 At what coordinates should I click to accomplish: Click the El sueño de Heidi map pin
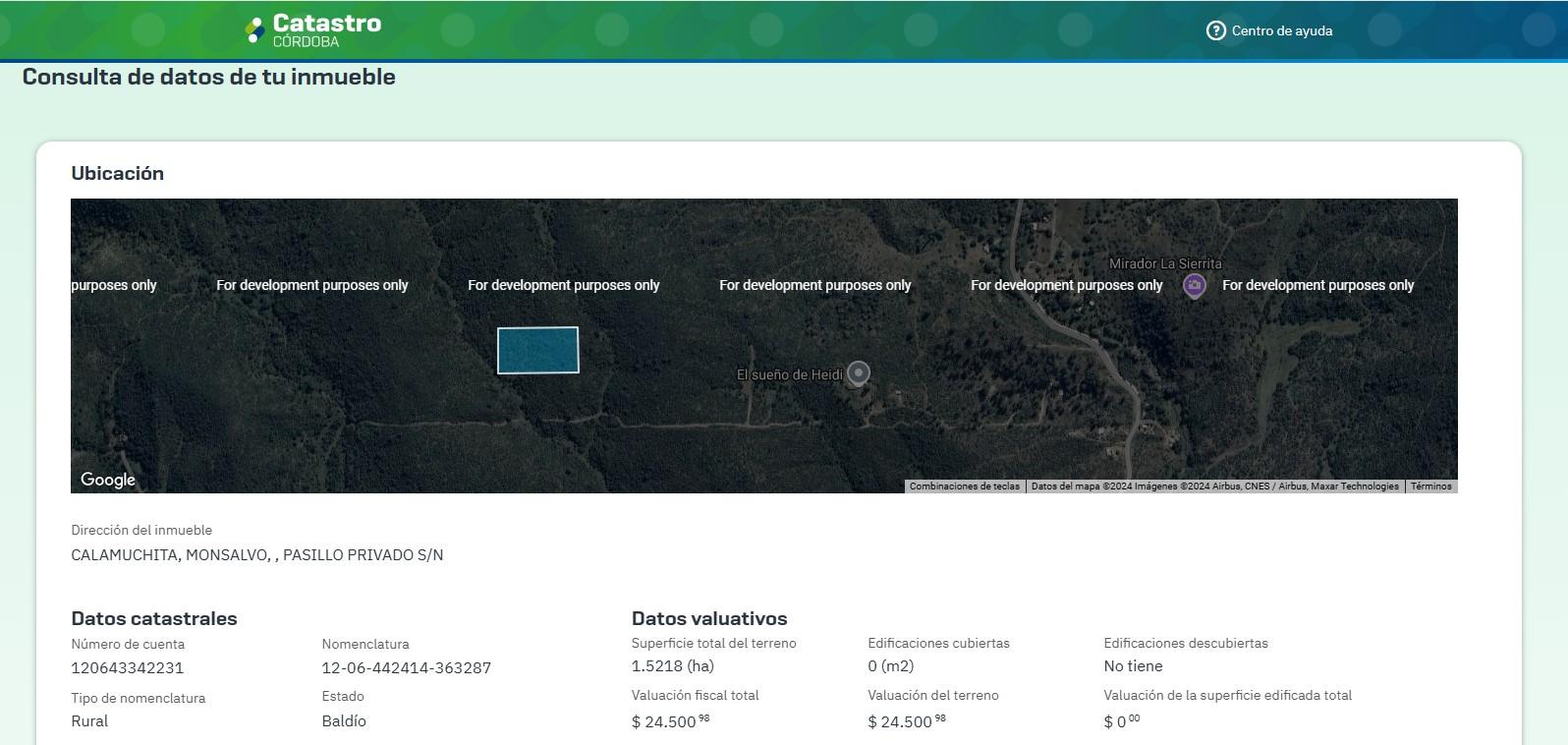pos(859,373)
